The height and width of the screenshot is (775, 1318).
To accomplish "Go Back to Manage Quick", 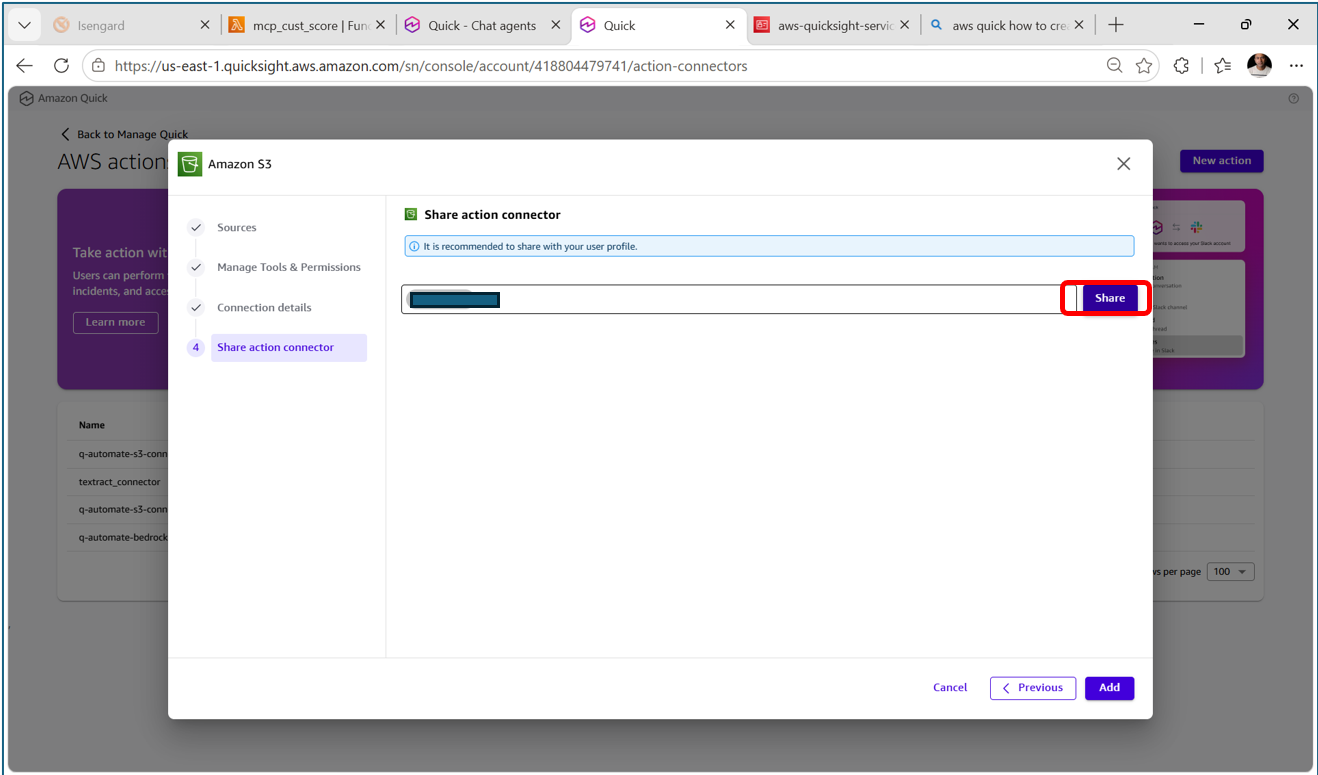I will coord(124,134).
